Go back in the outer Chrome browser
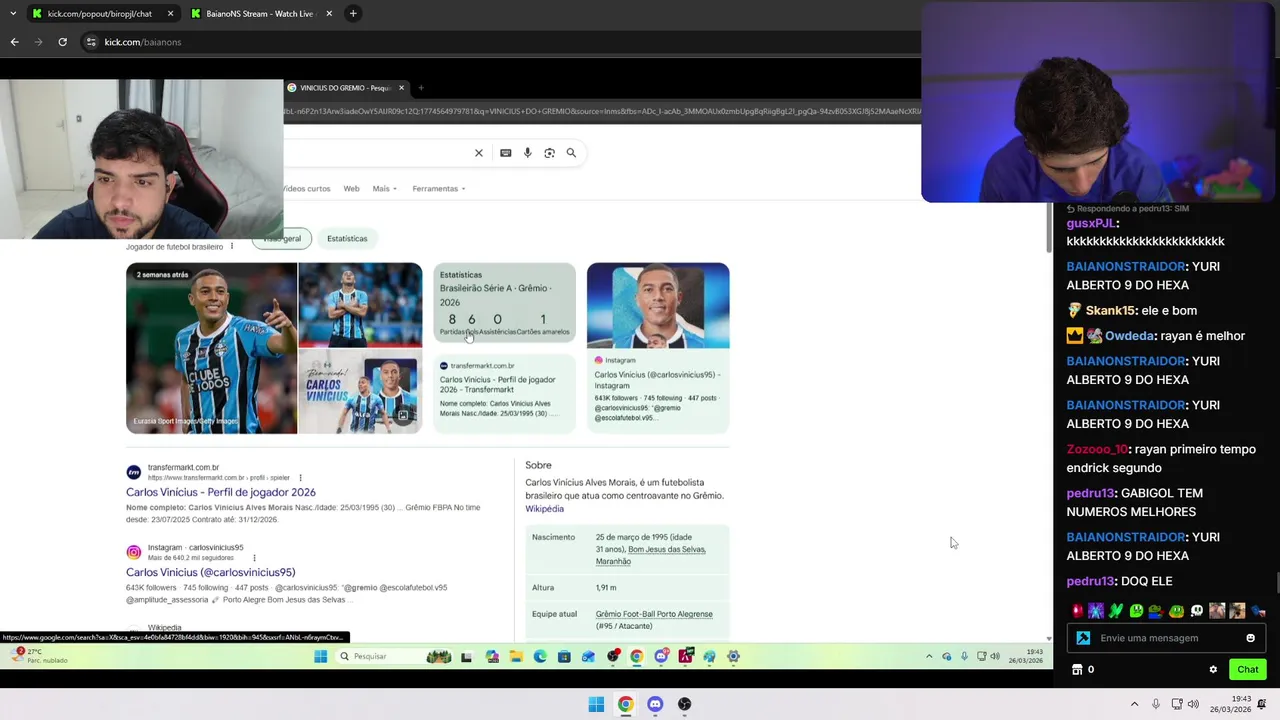Screen dimensions: 1280x720 click(14, 42)
